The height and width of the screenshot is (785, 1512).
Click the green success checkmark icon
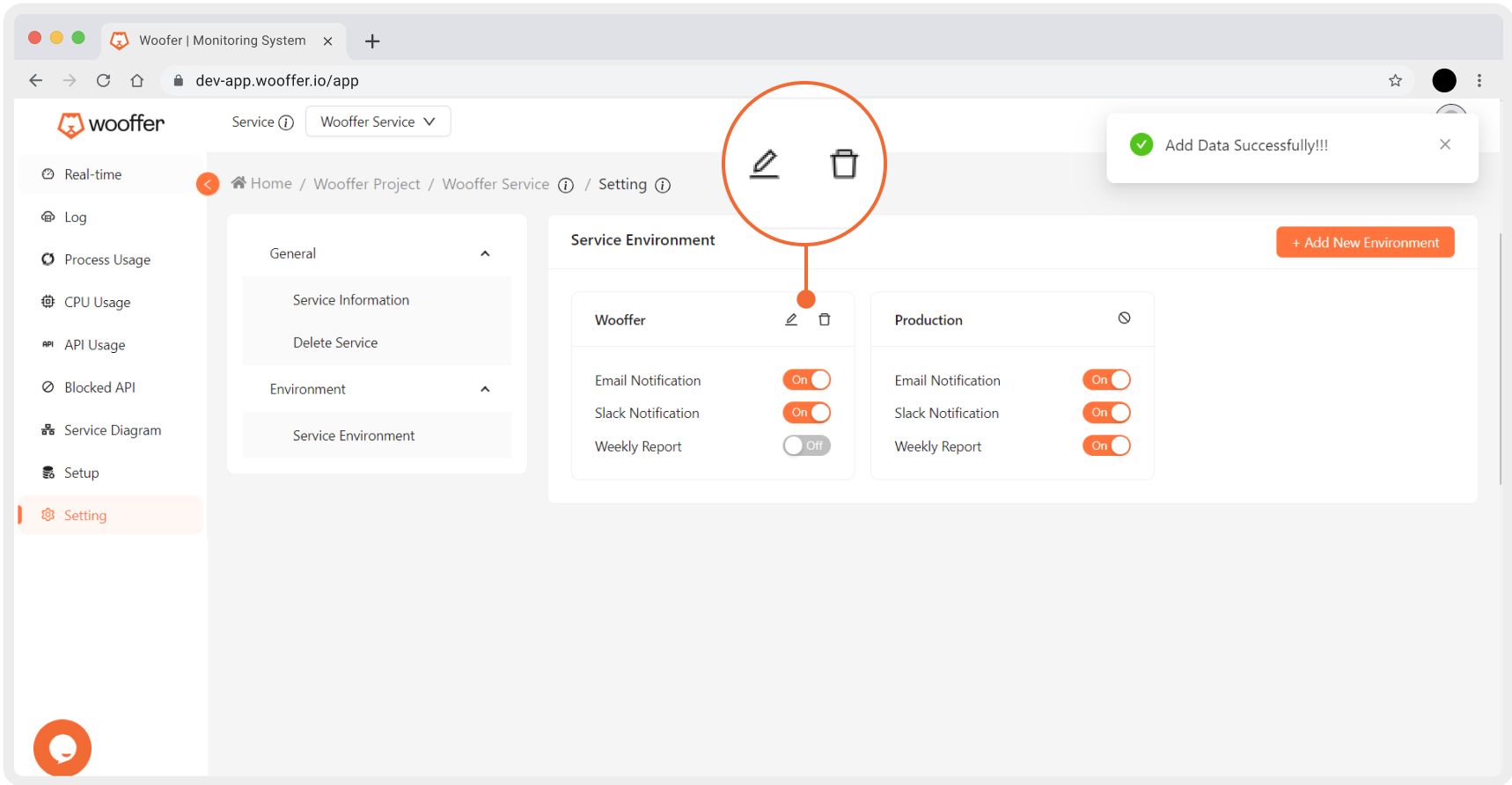pyautogui.click(x=1141, y=144)
